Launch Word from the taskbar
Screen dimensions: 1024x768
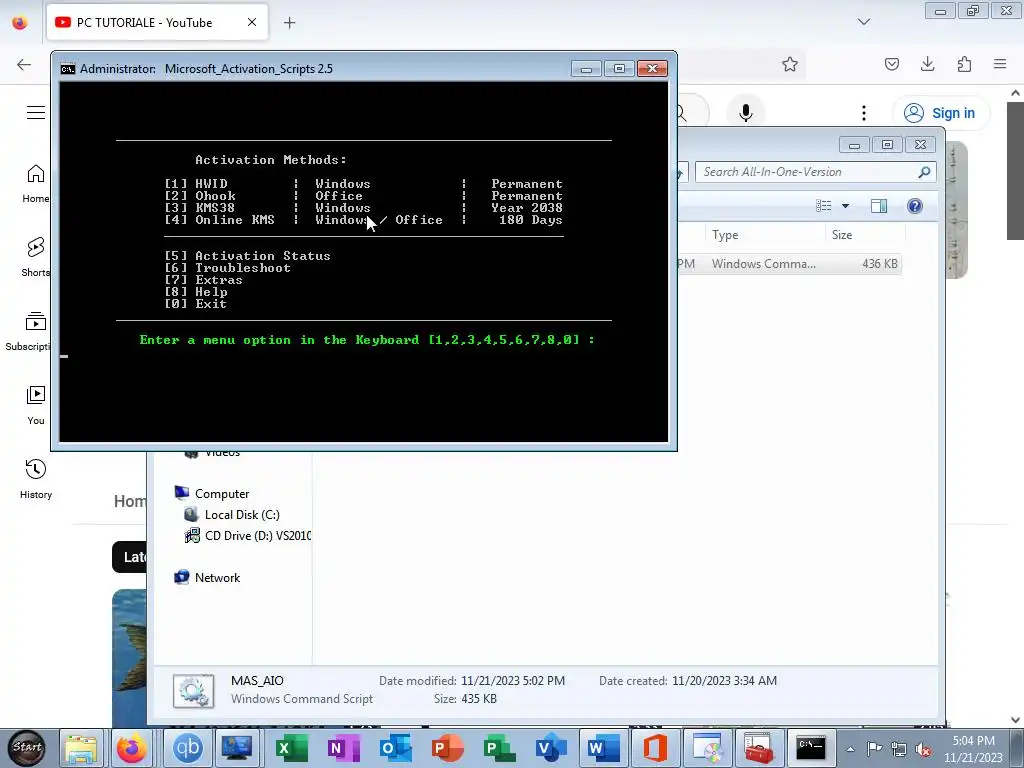603,748
